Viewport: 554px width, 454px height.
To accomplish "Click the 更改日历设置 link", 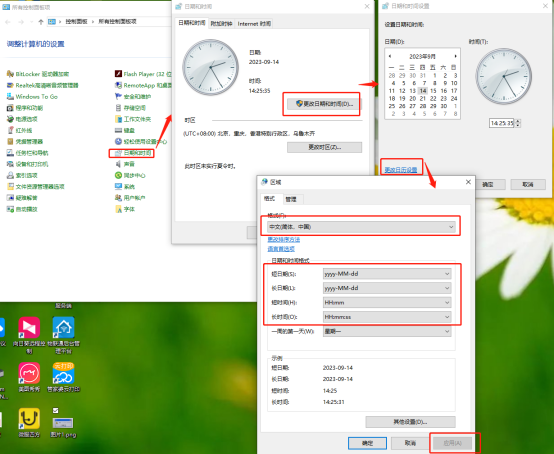I will click(401, 170).
